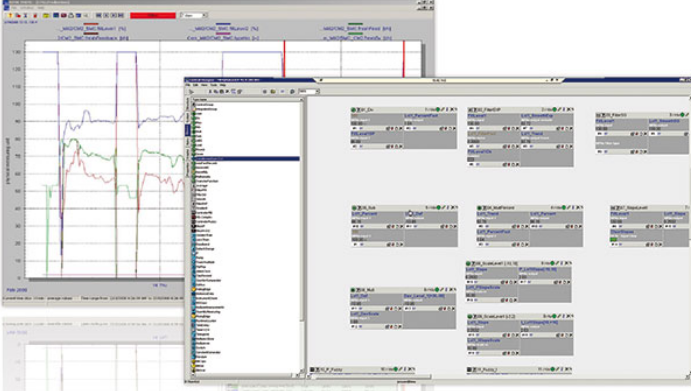Click the first yellow icon in trend toolbar
The height and width of the screenshot is (391, 691).
[x=10, y=15]
